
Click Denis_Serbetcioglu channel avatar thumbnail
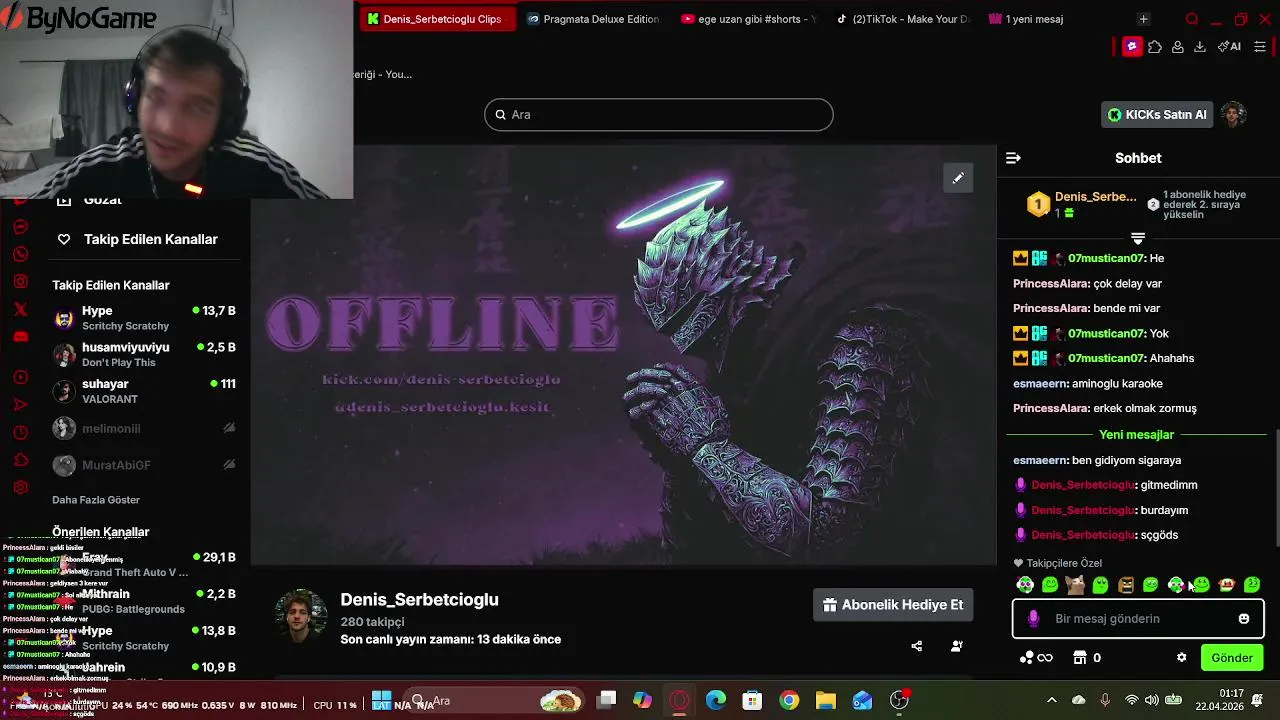coord(301,616)
